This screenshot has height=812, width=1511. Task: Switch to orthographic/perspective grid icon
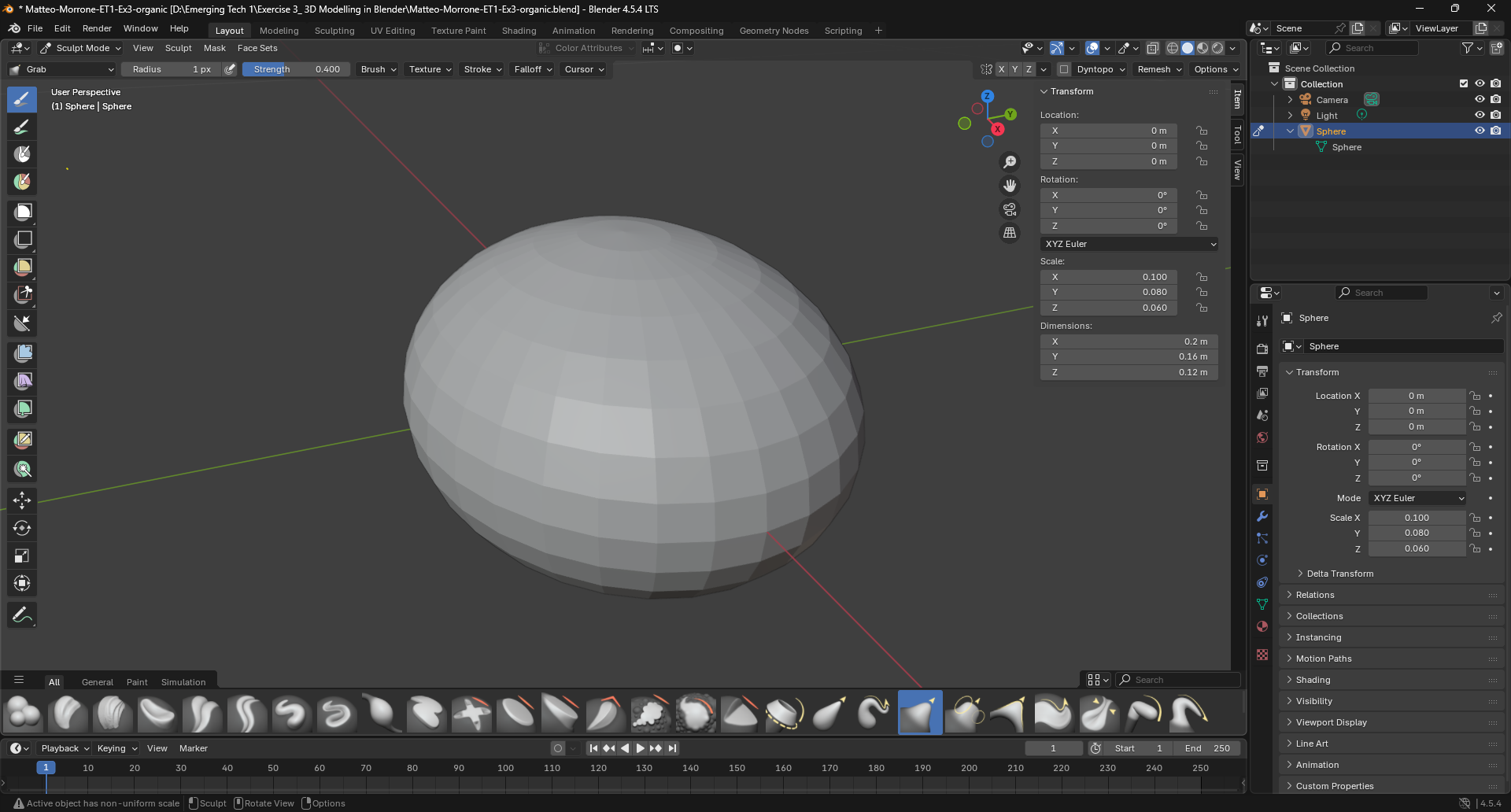coord(1010,233)
